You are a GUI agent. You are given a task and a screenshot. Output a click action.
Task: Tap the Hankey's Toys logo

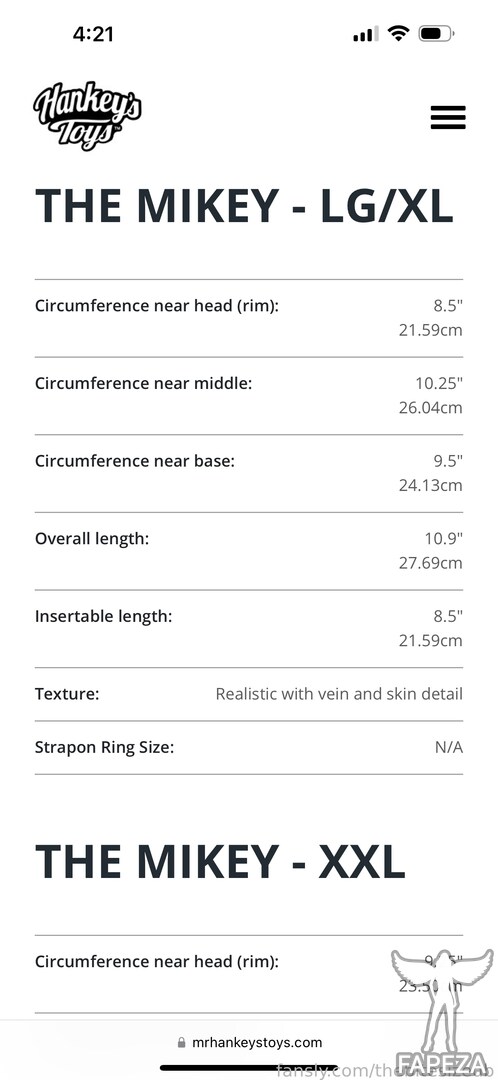coord(87,116)
